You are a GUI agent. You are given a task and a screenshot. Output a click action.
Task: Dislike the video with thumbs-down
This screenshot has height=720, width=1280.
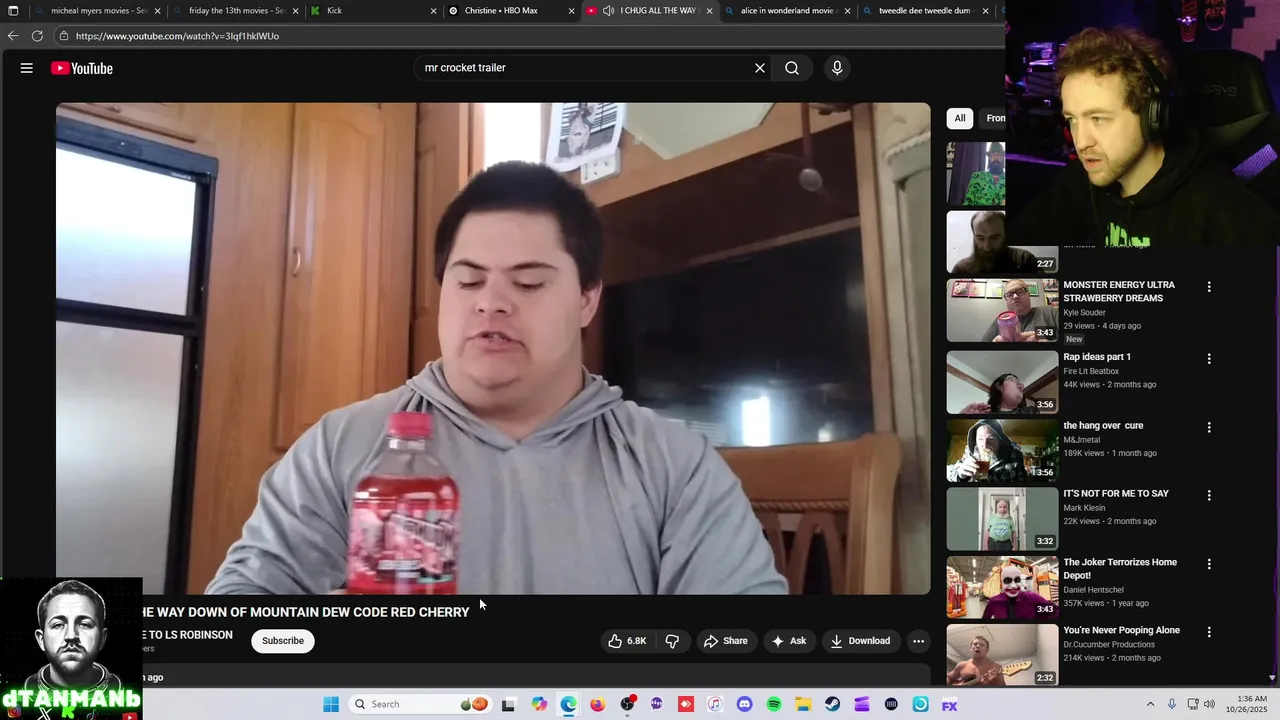pos(672,641)
